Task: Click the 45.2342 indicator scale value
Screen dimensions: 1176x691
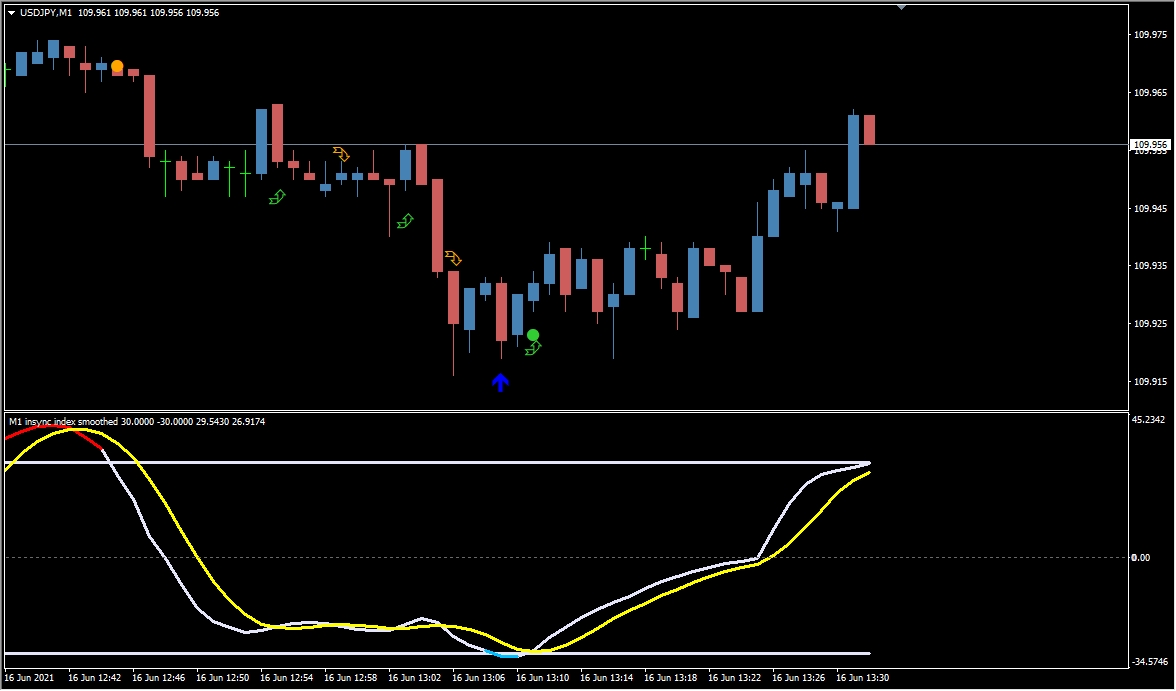Action: [1148, 419]
